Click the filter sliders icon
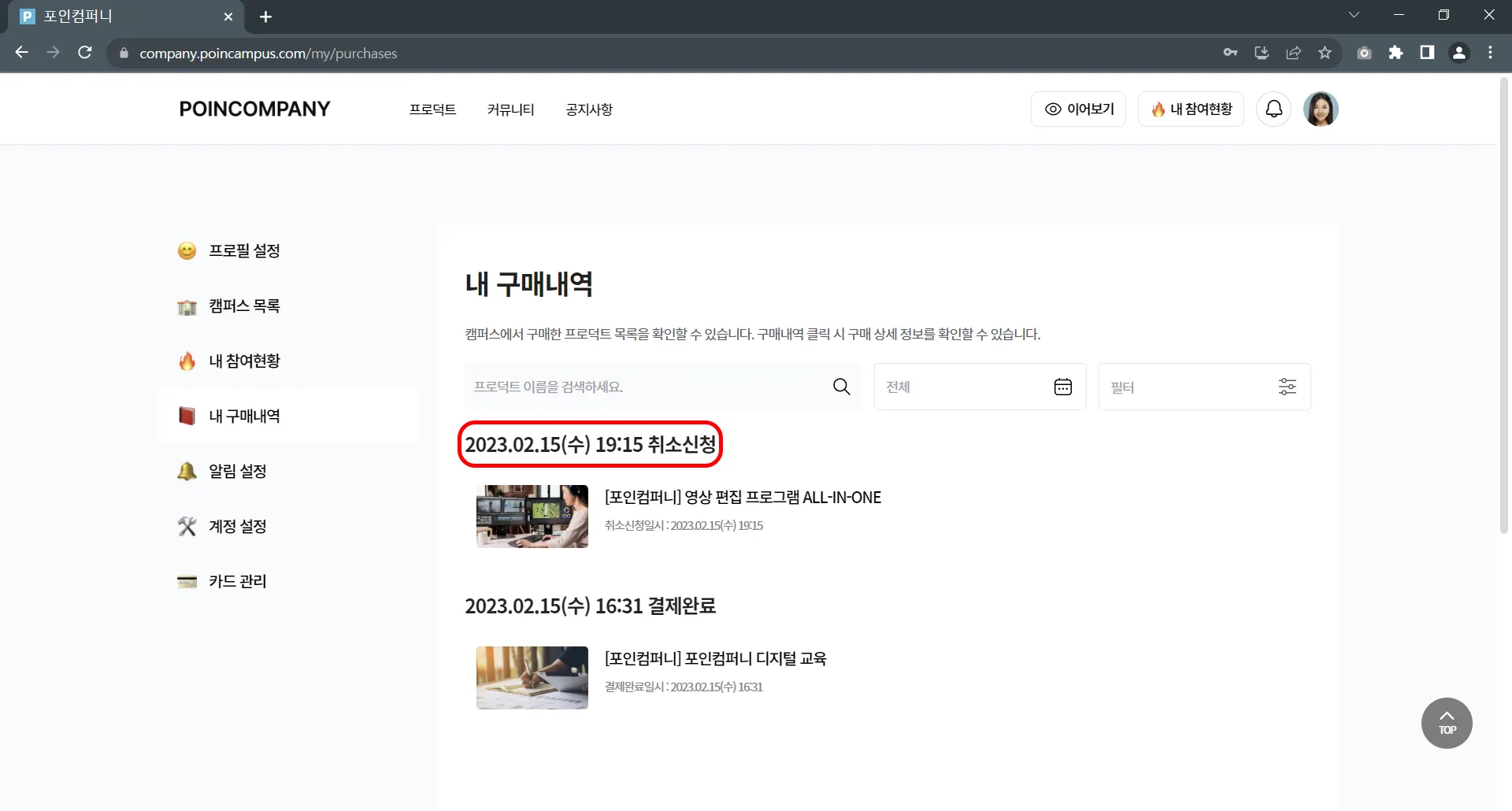 point(1287,387)
